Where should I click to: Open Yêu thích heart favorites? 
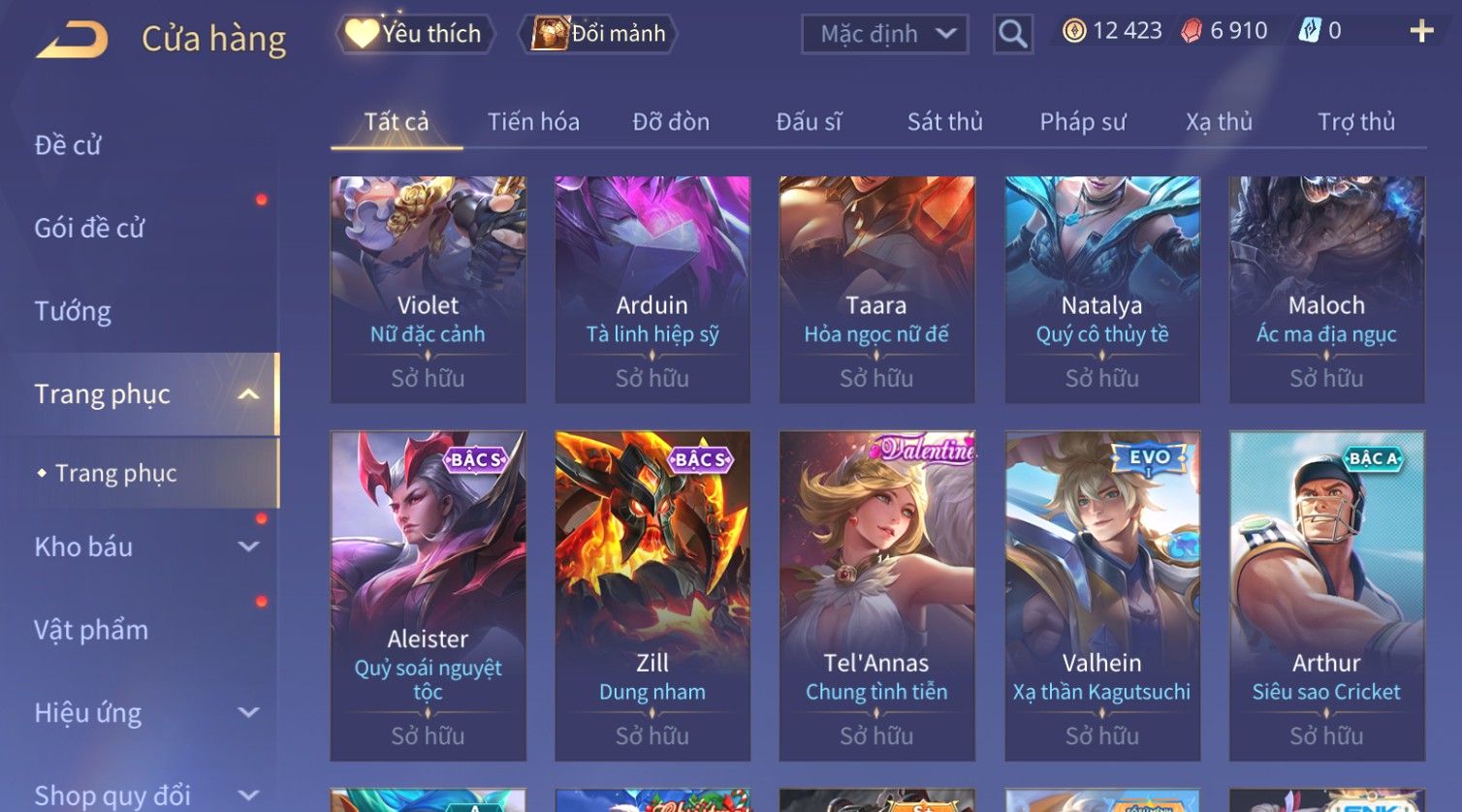pos(415,34)
